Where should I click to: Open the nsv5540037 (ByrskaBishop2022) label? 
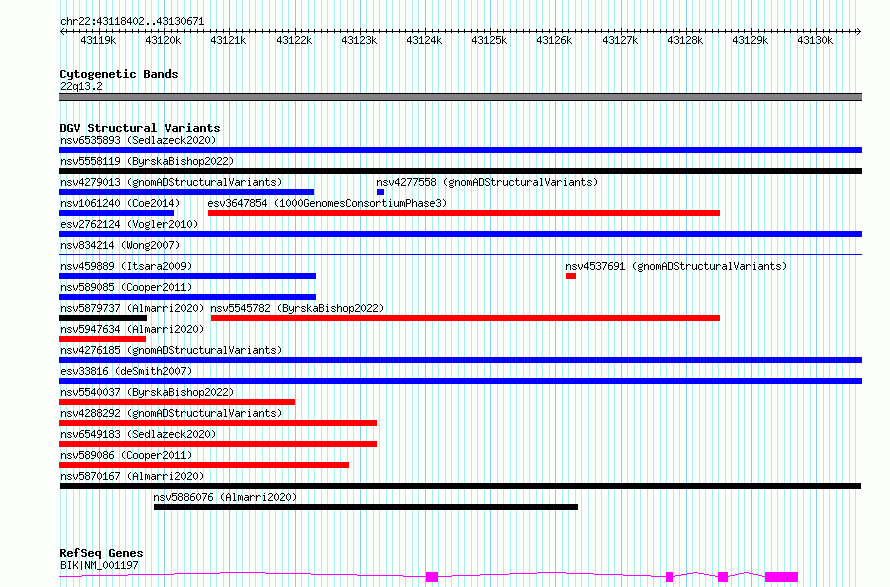147,392
